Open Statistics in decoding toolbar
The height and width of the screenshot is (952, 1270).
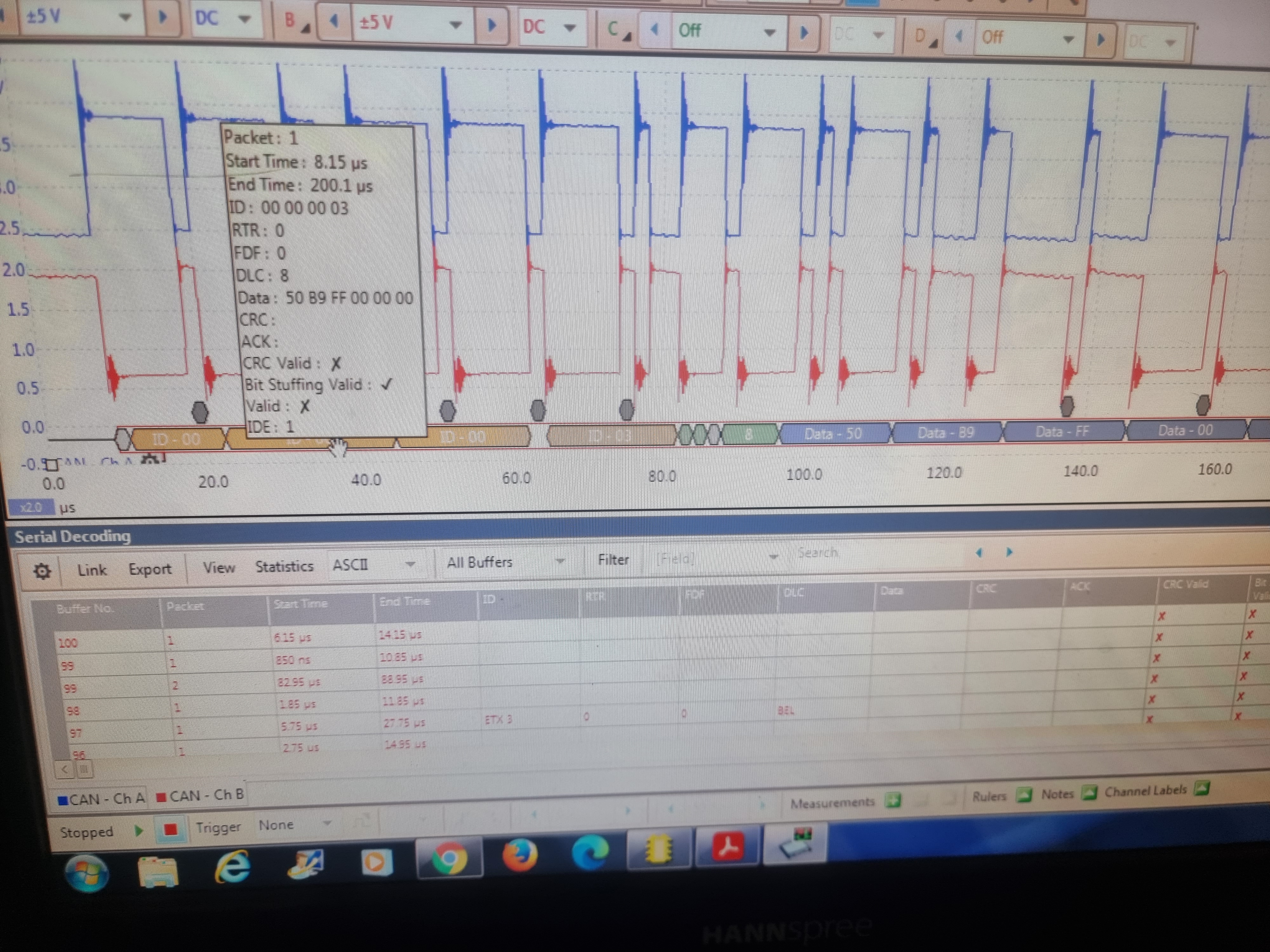tap(284, 566)
